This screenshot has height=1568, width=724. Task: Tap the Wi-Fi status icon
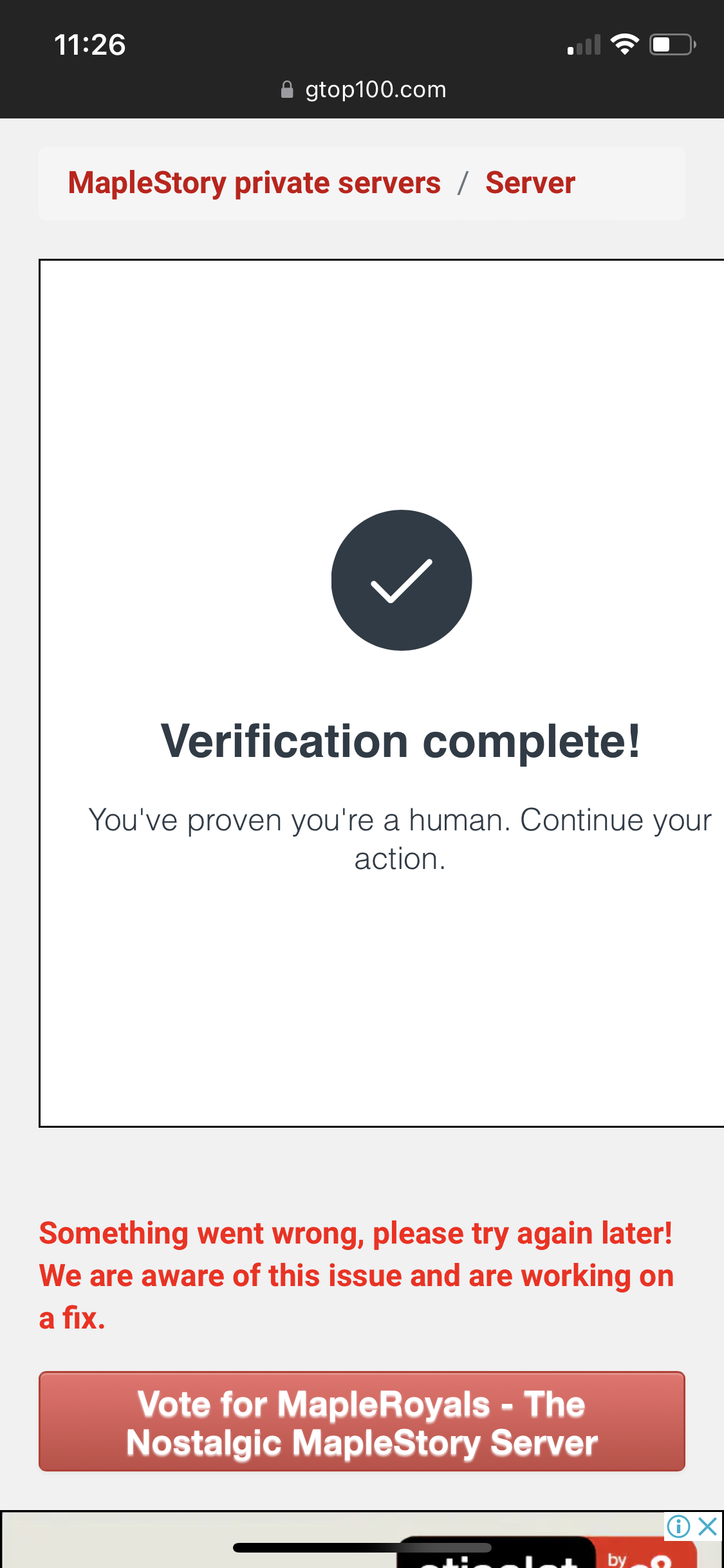tap(624, 44)
